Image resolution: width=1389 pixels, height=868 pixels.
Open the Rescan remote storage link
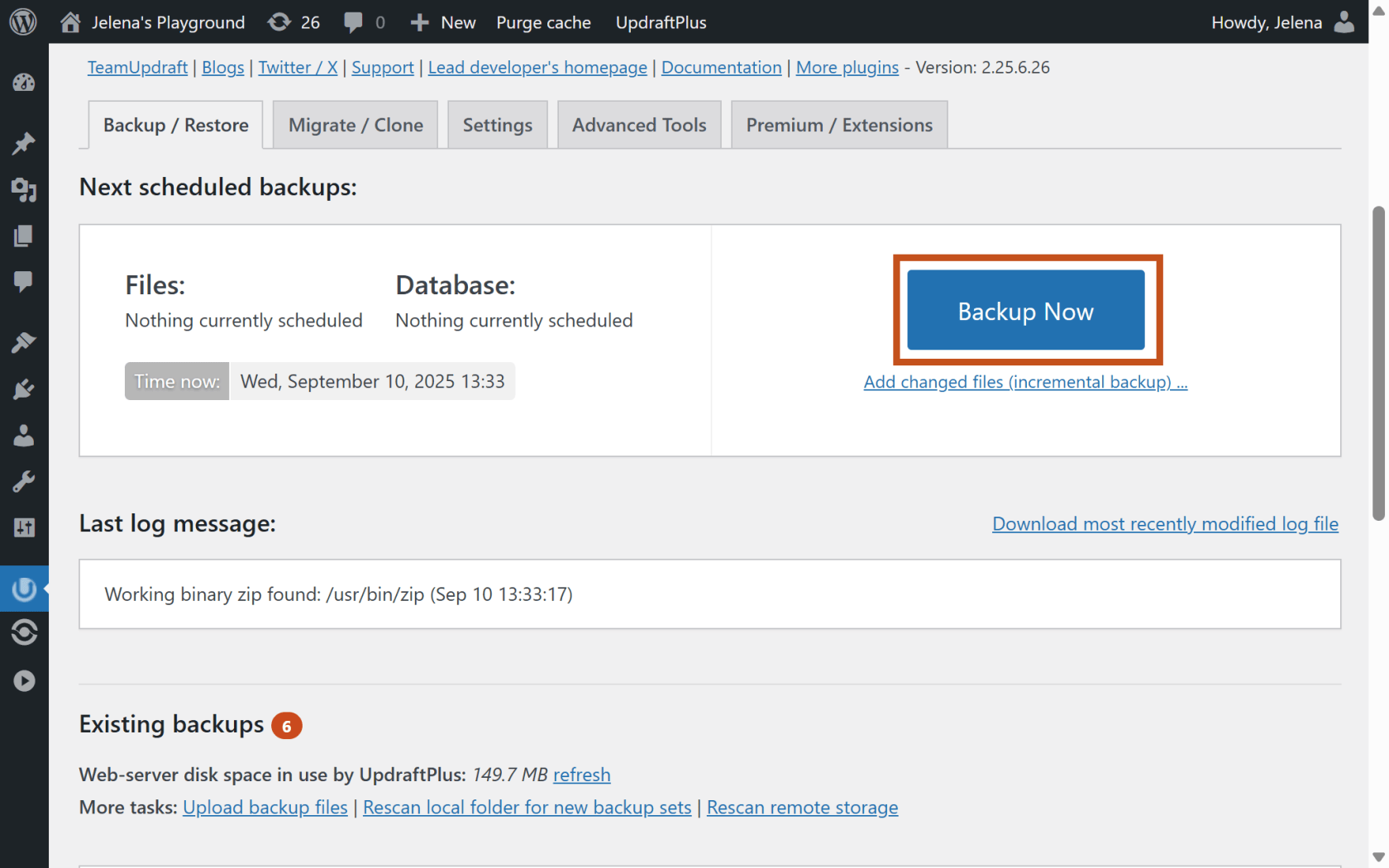point(802,807)
